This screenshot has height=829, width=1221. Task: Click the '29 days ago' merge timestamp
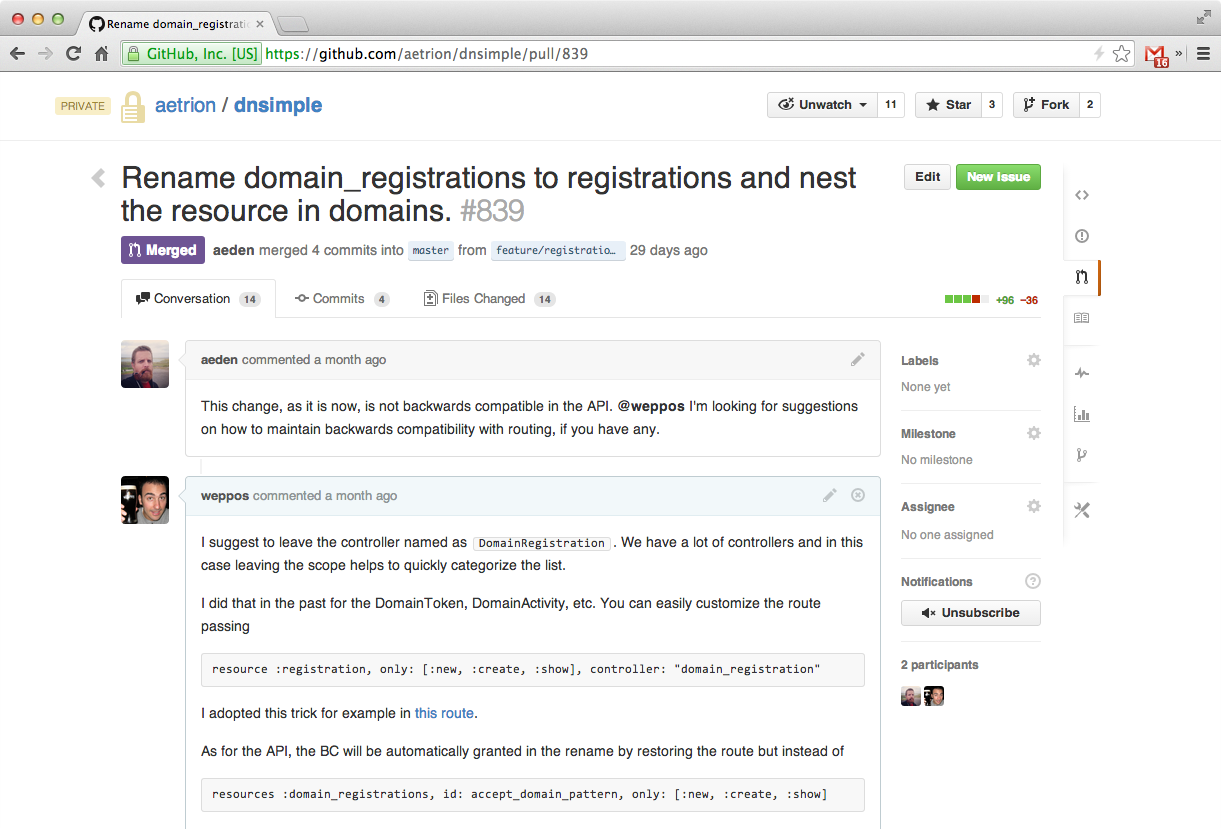pyautogui.click(x=668, y=250)
